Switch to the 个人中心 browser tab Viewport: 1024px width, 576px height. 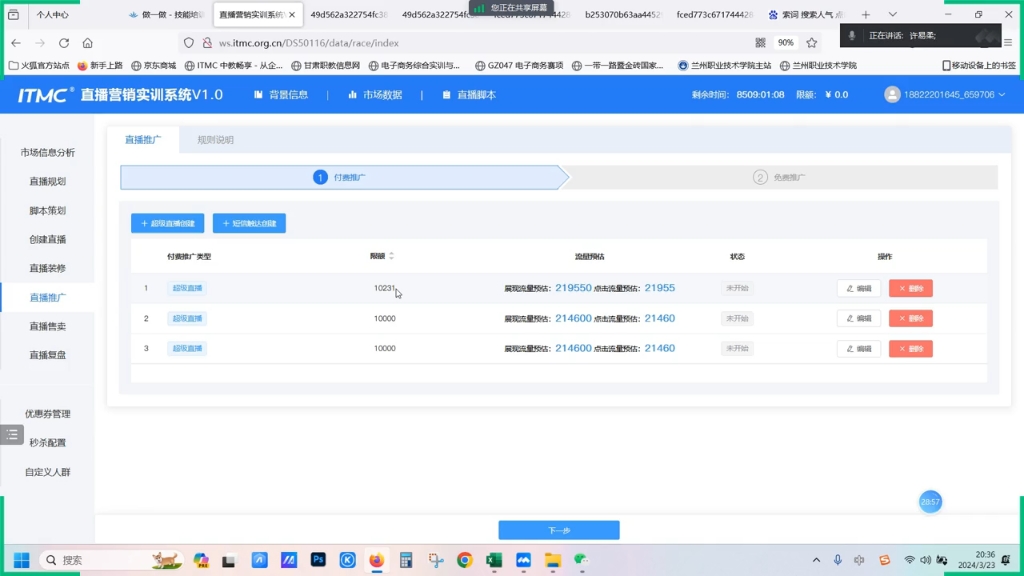pos(52,14)
